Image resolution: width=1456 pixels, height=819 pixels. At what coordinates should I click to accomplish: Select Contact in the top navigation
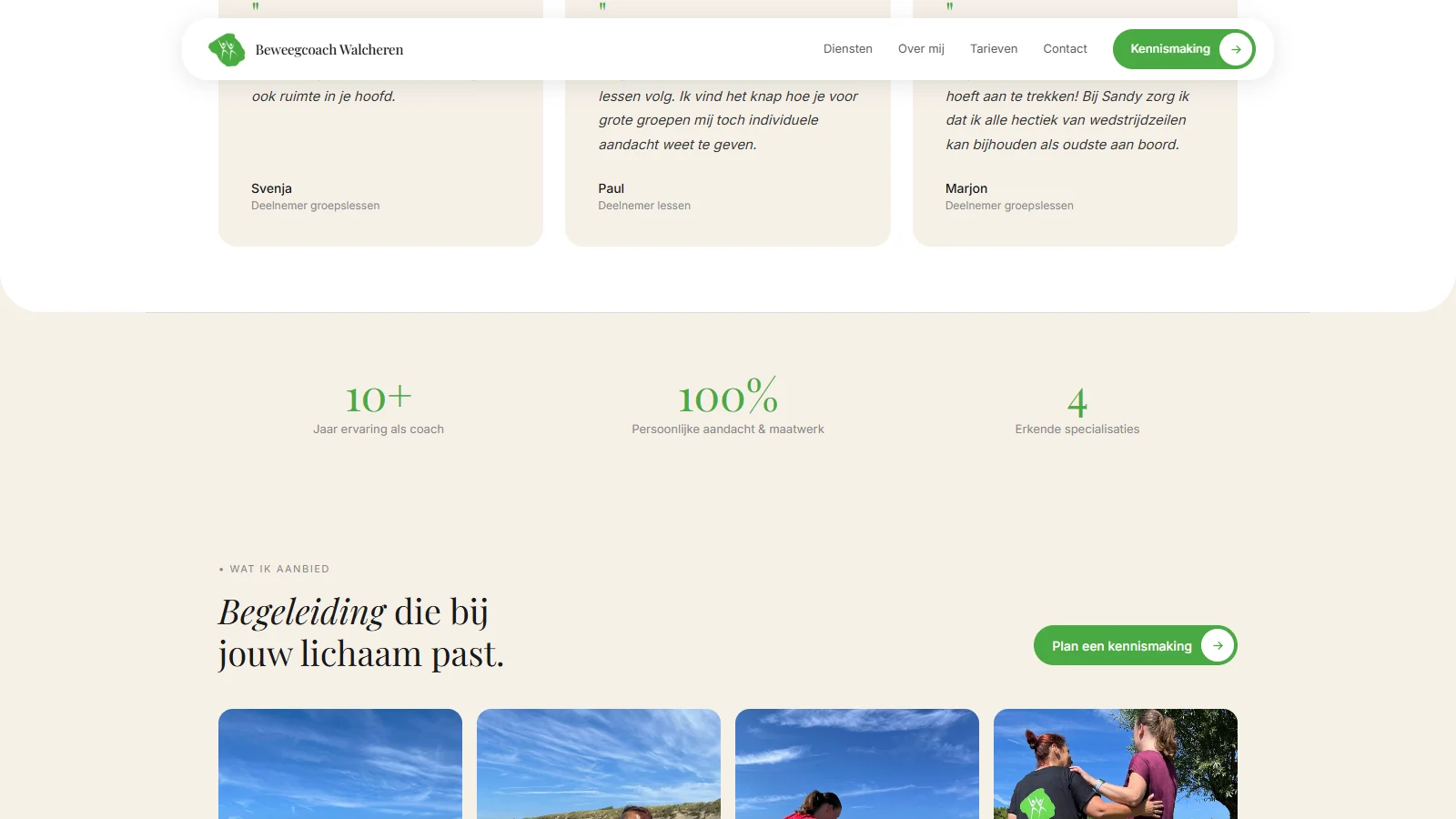coord(1065,49)
